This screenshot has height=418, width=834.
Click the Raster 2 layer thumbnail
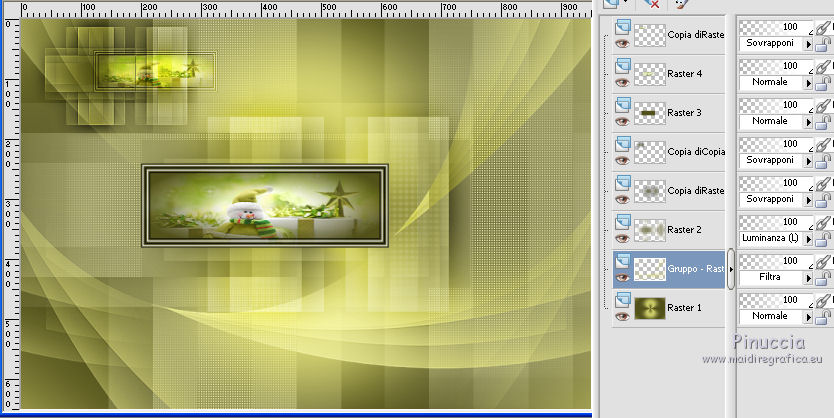pos(650,230)
